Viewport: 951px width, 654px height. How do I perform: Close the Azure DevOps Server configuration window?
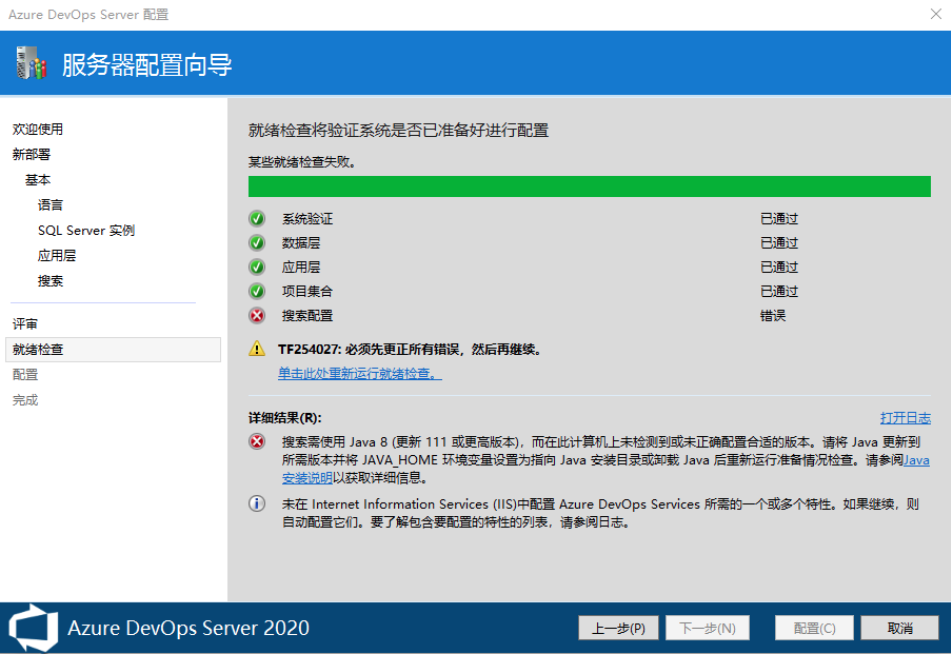tap(936, 14)
